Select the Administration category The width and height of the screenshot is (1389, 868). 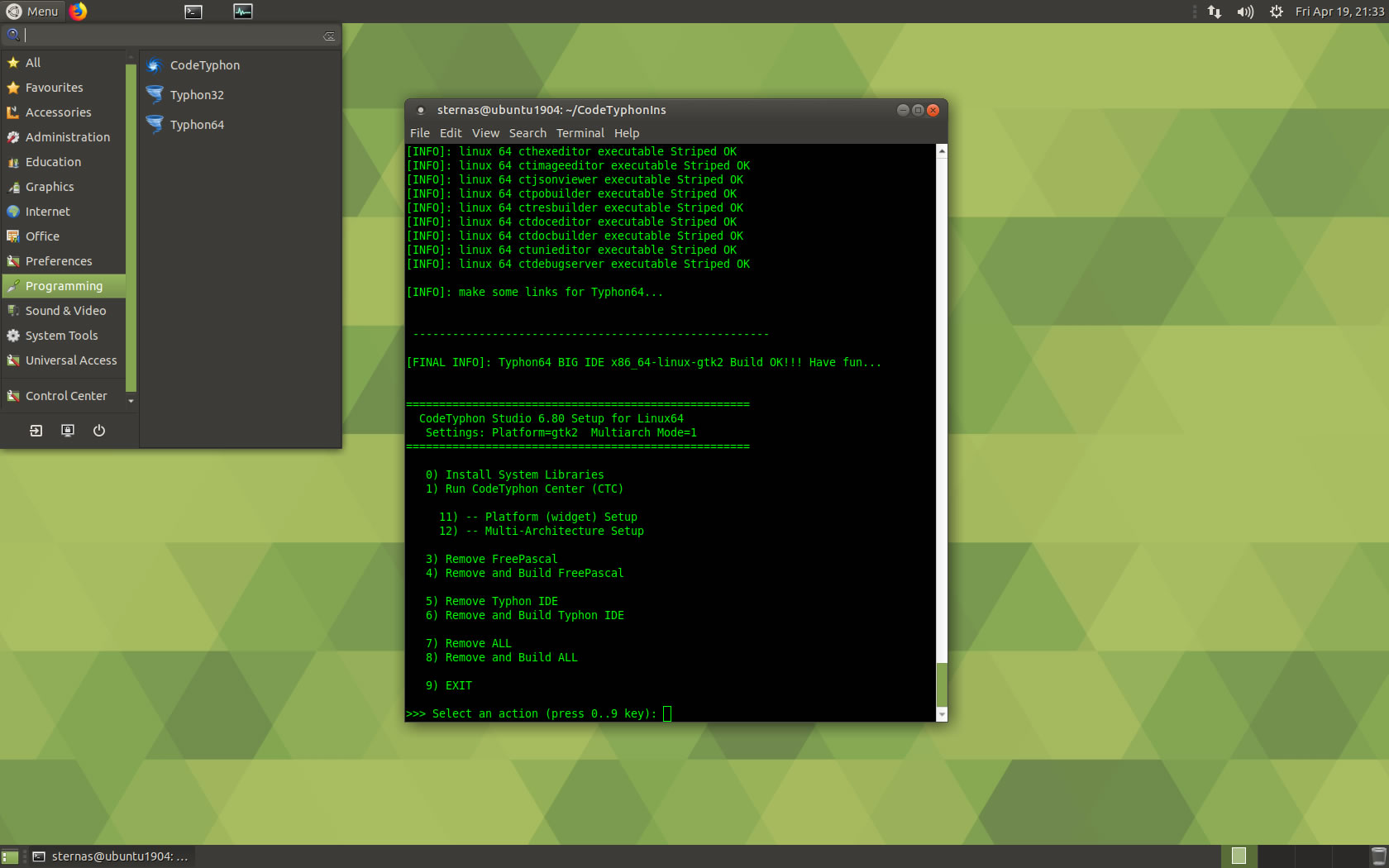pos(64,137)
